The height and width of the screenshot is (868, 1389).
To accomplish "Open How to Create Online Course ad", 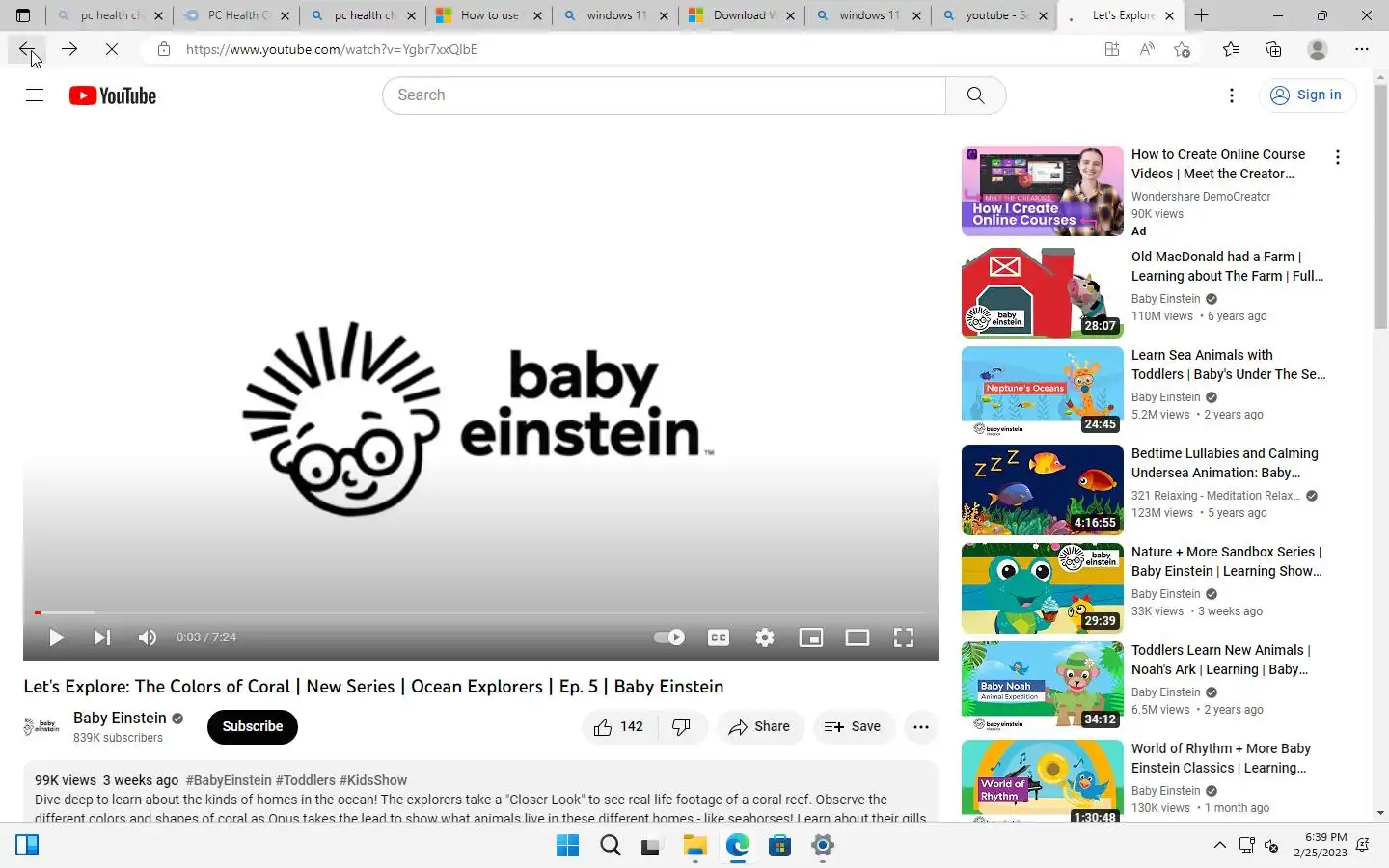I will [1218, 164].
